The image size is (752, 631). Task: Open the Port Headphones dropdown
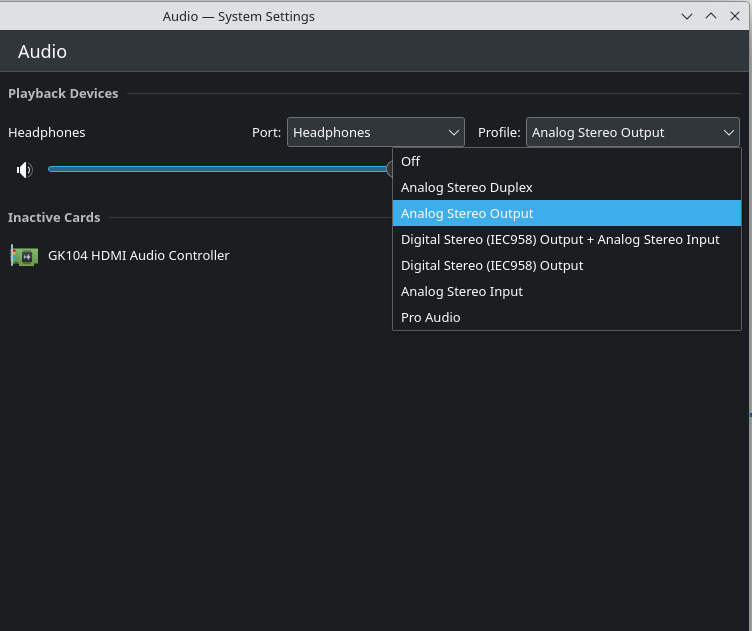coord(376,132)
